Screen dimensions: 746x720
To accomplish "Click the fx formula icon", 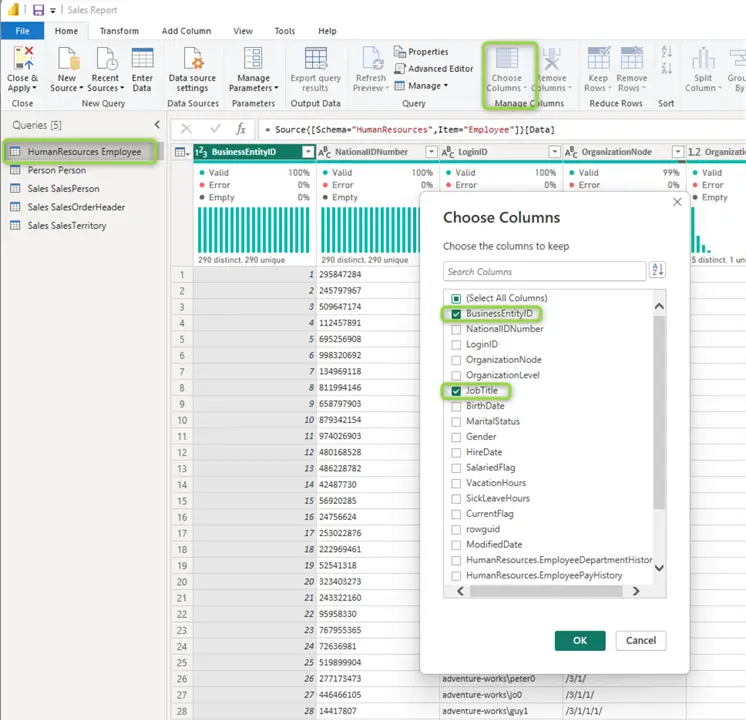I will click(x=241, y=128).
